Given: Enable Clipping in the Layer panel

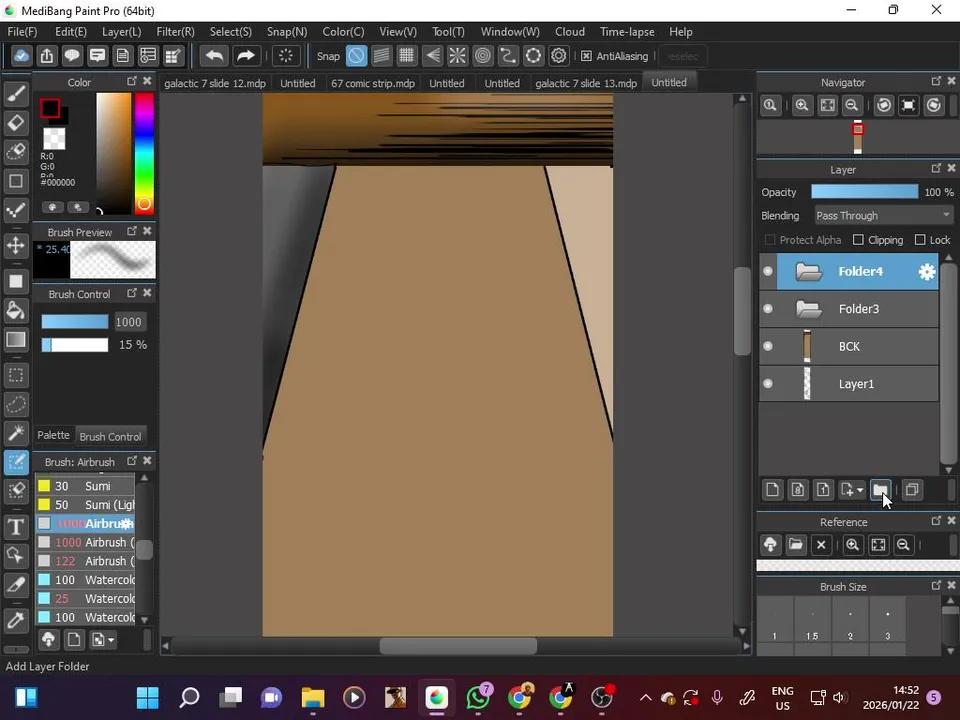Looking at the screenshot, I should coord(858,239).
